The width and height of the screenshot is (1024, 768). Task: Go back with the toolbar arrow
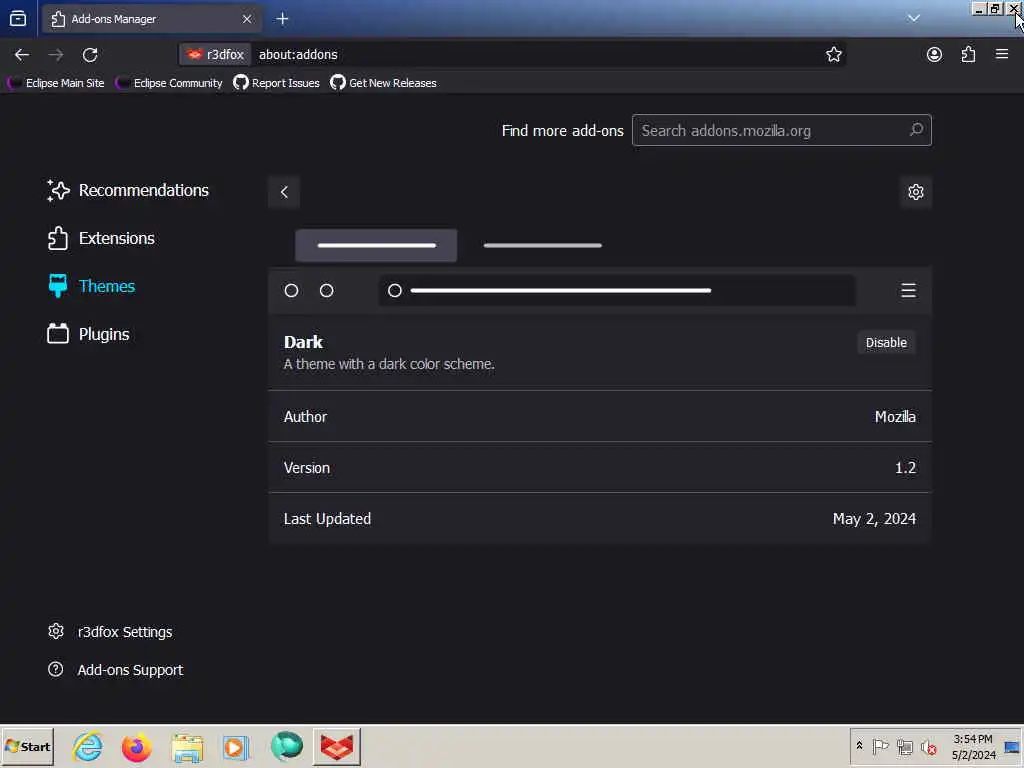(22, 55)
